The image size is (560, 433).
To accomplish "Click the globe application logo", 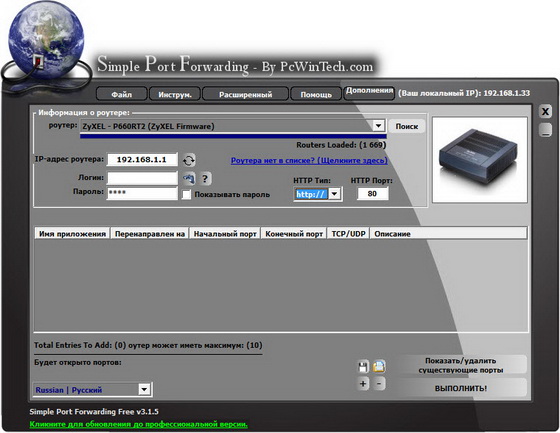I will point(46,39).
